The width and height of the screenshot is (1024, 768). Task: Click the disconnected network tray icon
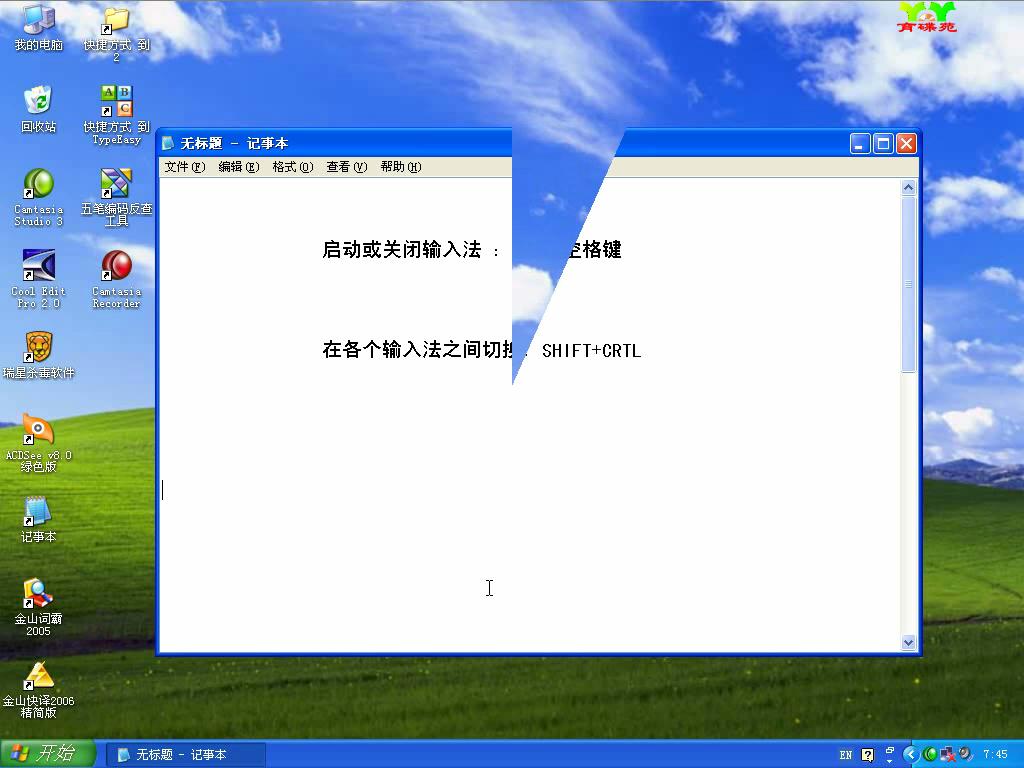pyautogui.click(x=948, y=756)
